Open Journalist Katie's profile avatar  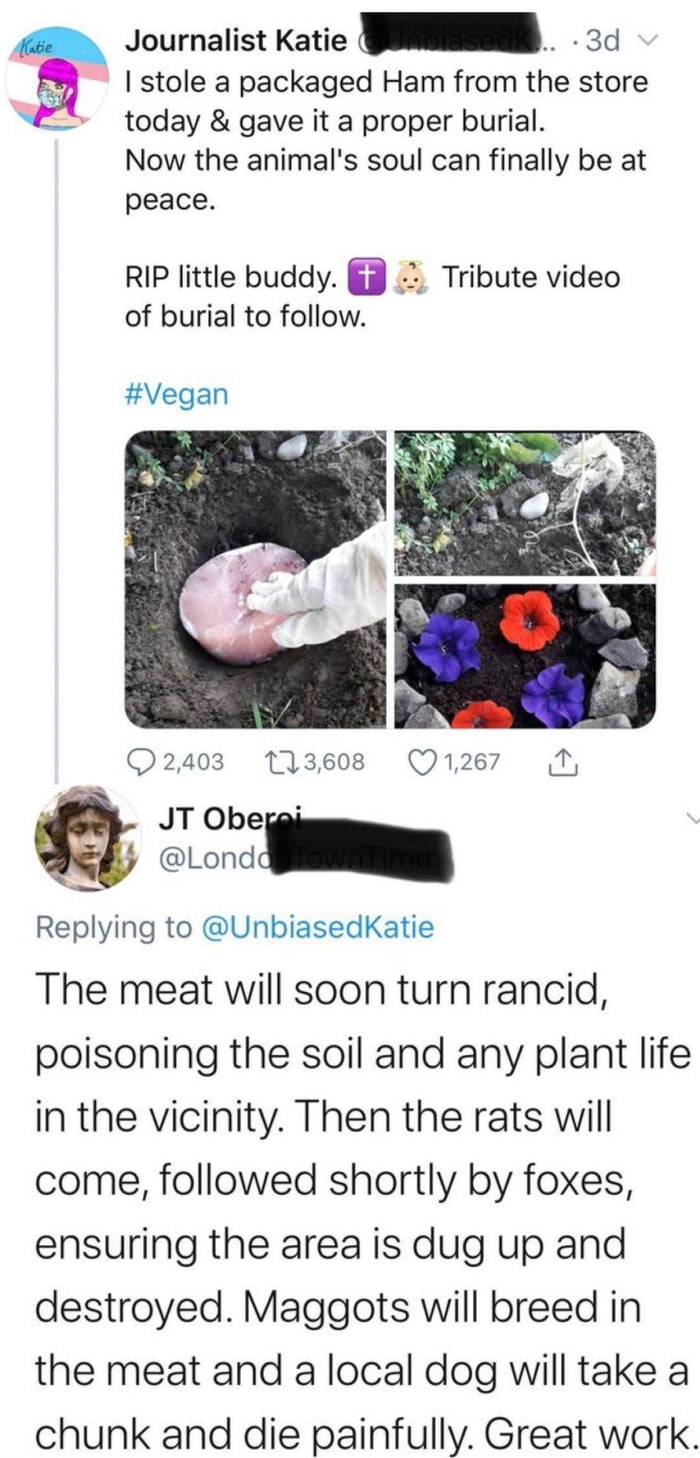click(x=57, y=80)
